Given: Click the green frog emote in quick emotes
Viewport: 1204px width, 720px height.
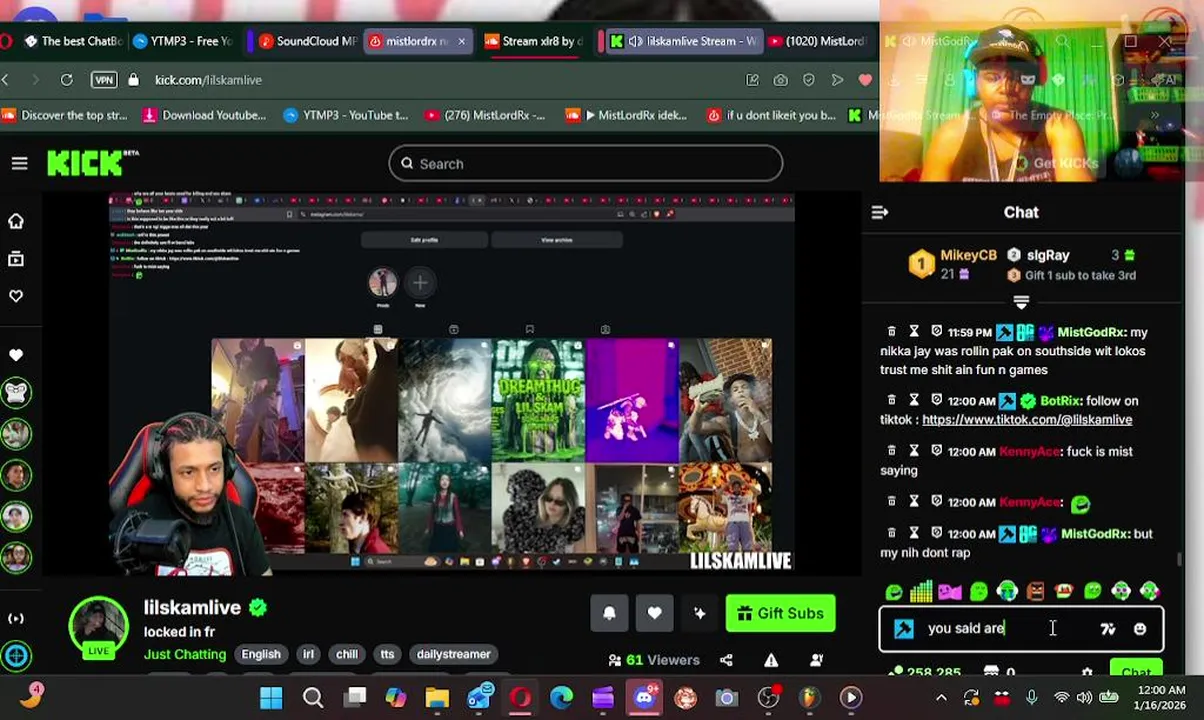Looking at the screenshot, I should click(894, 592).
